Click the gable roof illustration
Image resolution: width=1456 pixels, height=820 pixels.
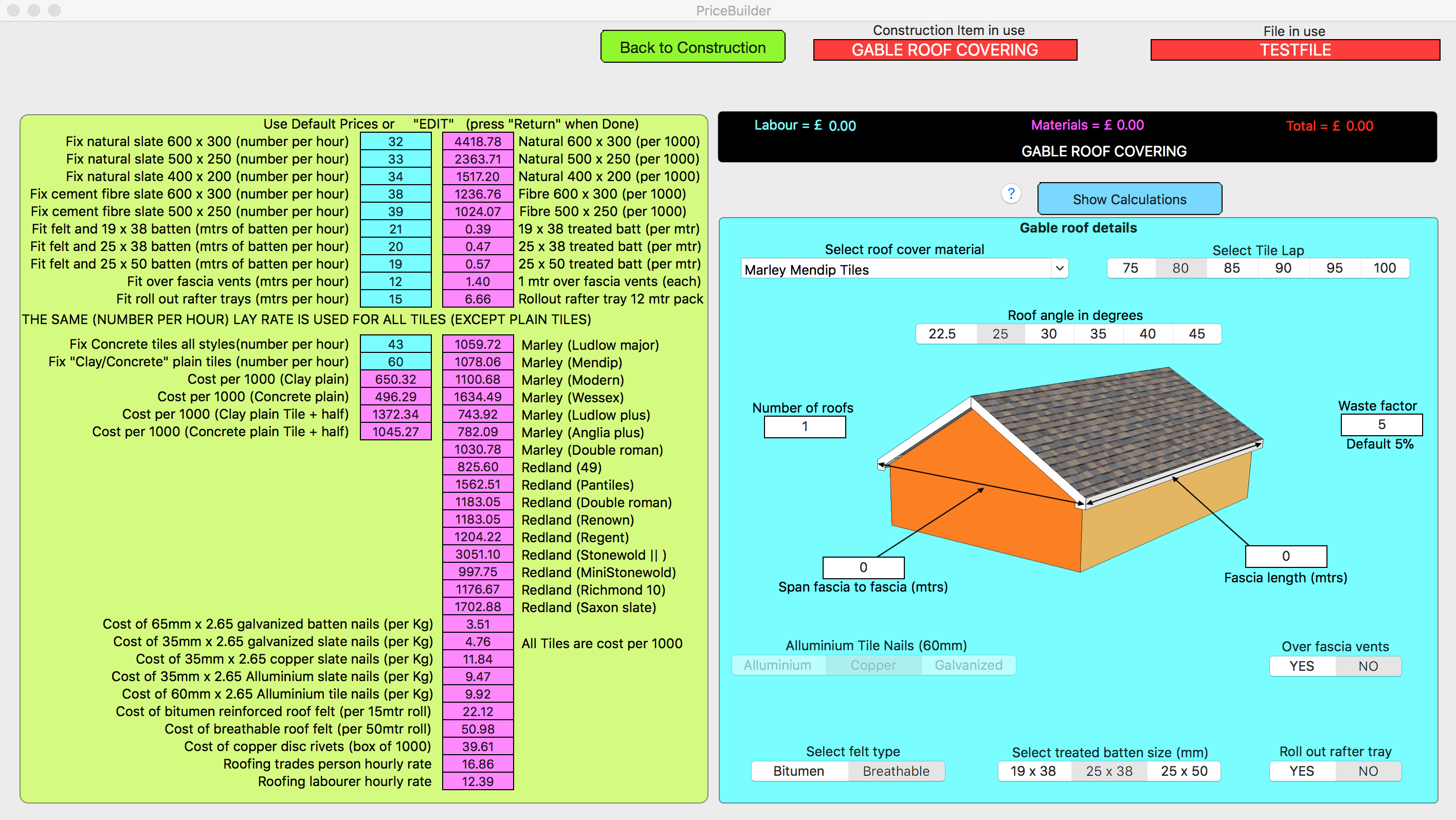[x=1070, y=469]
